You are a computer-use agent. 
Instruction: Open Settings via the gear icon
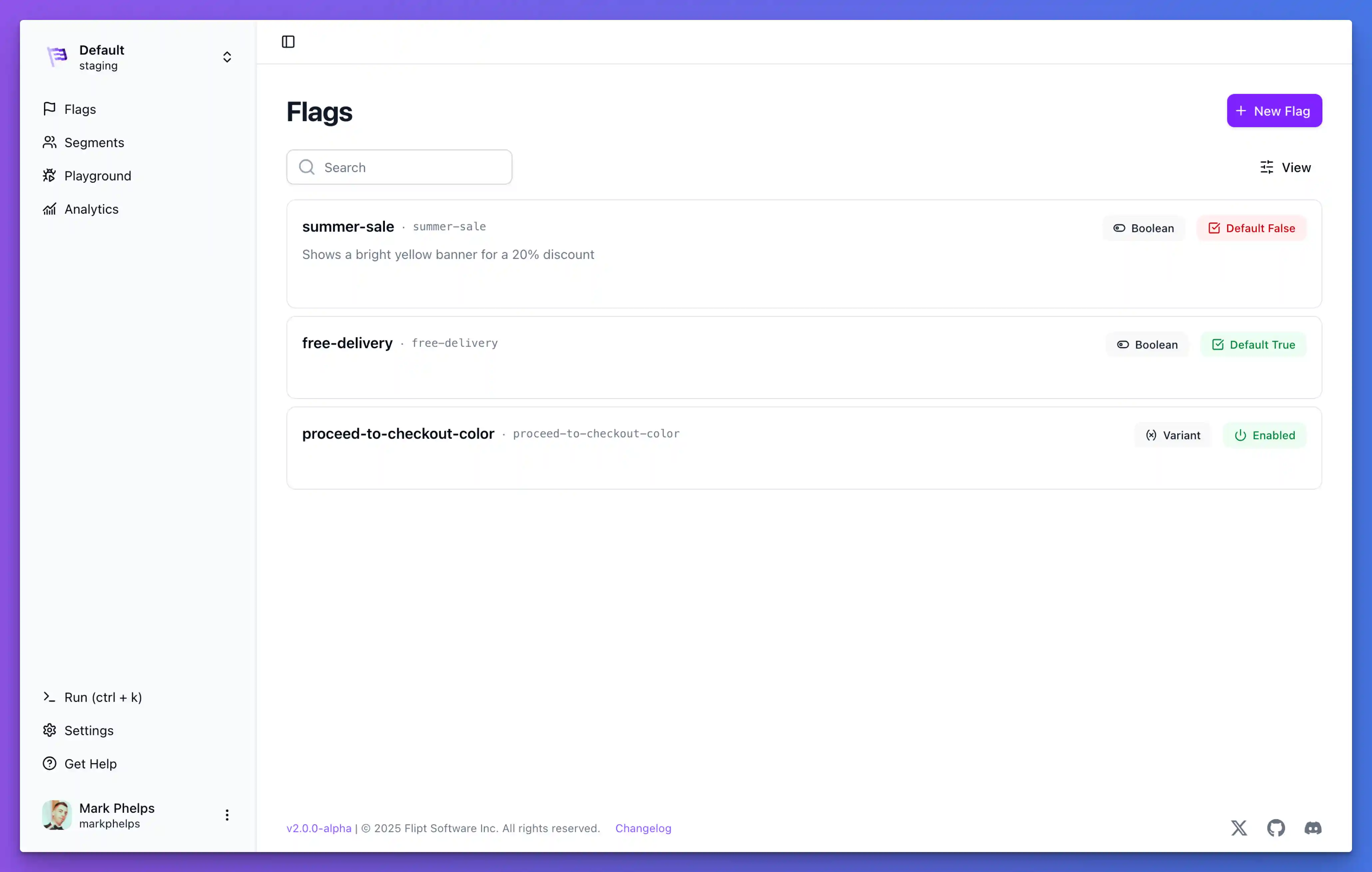click(49, 730)
